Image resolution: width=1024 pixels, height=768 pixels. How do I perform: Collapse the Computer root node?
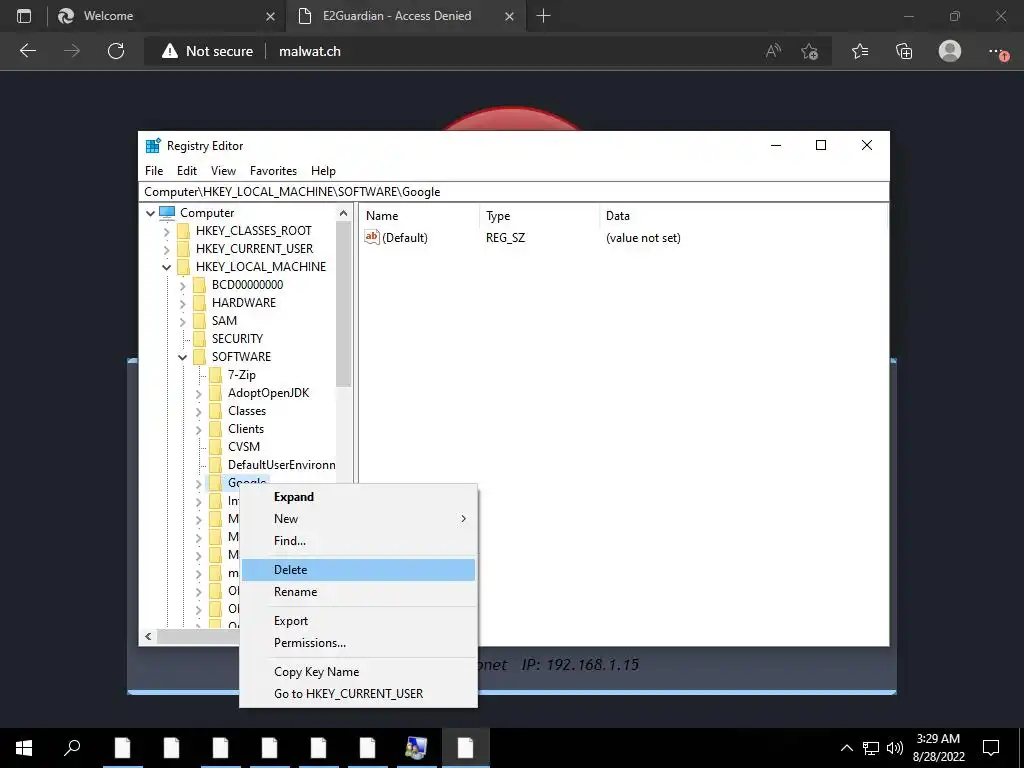(150, 213)
